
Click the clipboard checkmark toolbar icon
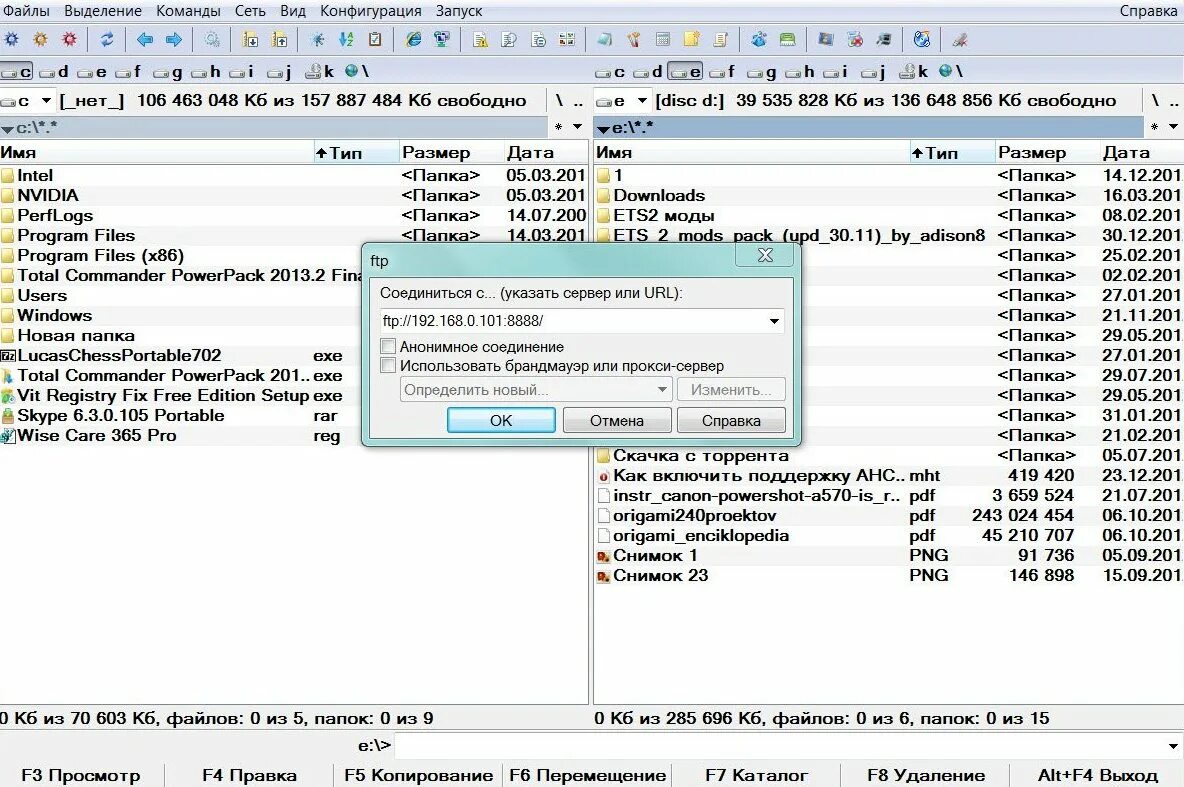click(x=375, y=39)
